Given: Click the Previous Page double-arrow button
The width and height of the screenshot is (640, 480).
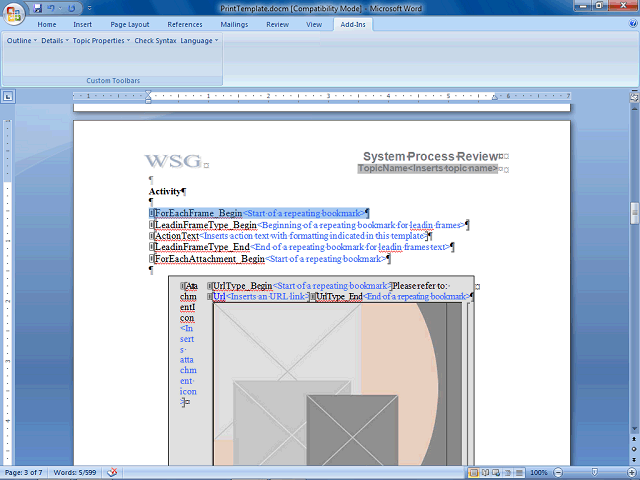Looking at the screenshot, I should [x=634, y=440].
